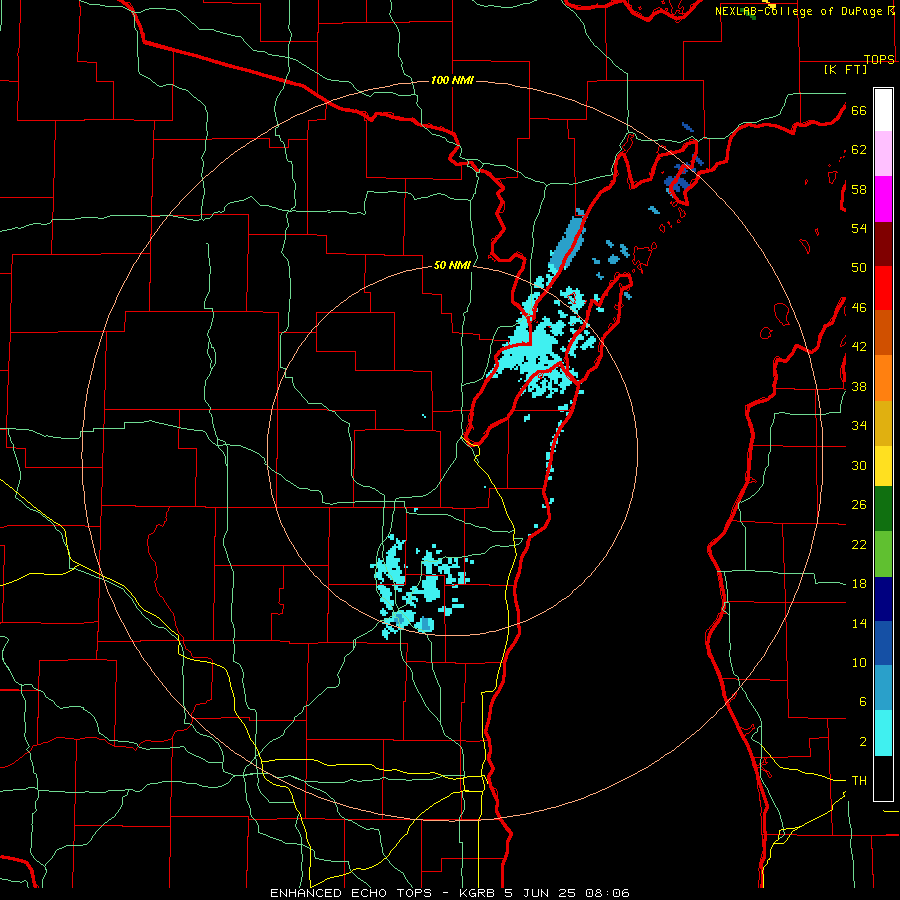Click the white swatch atop the tops legend
This screenshot has width=900, height=900.
coord(883,110)
